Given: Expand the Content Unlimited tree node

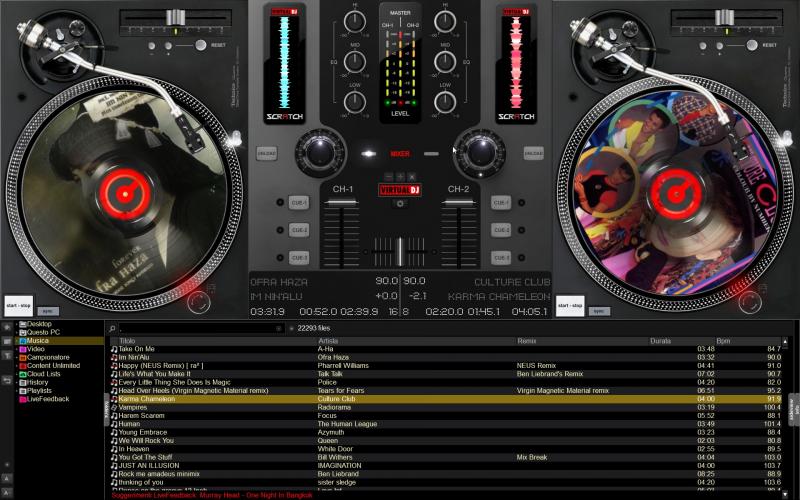Looking at the screenshot, I should coord(16,366).
